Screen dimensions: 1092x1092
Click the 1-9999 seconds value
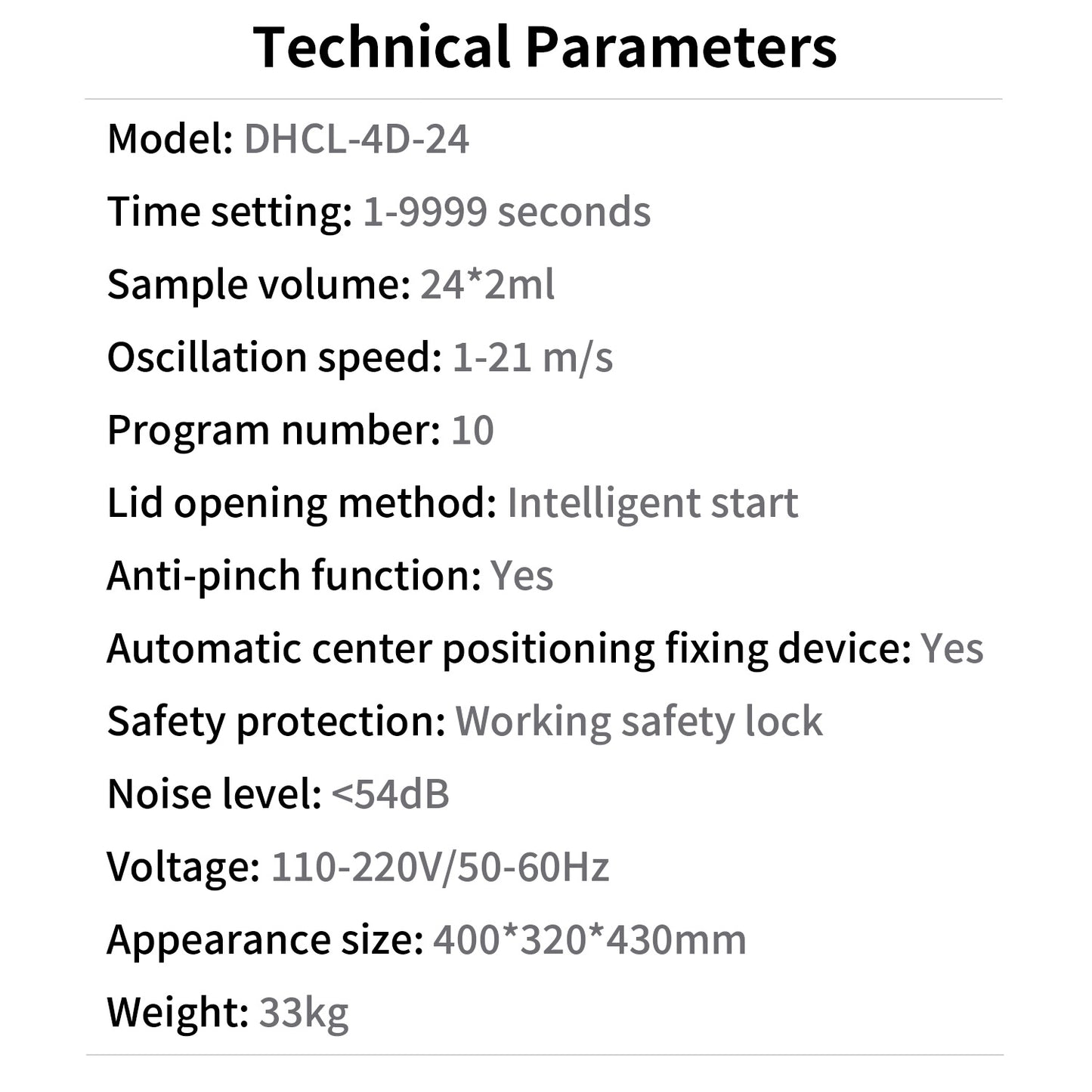(506, 212)
